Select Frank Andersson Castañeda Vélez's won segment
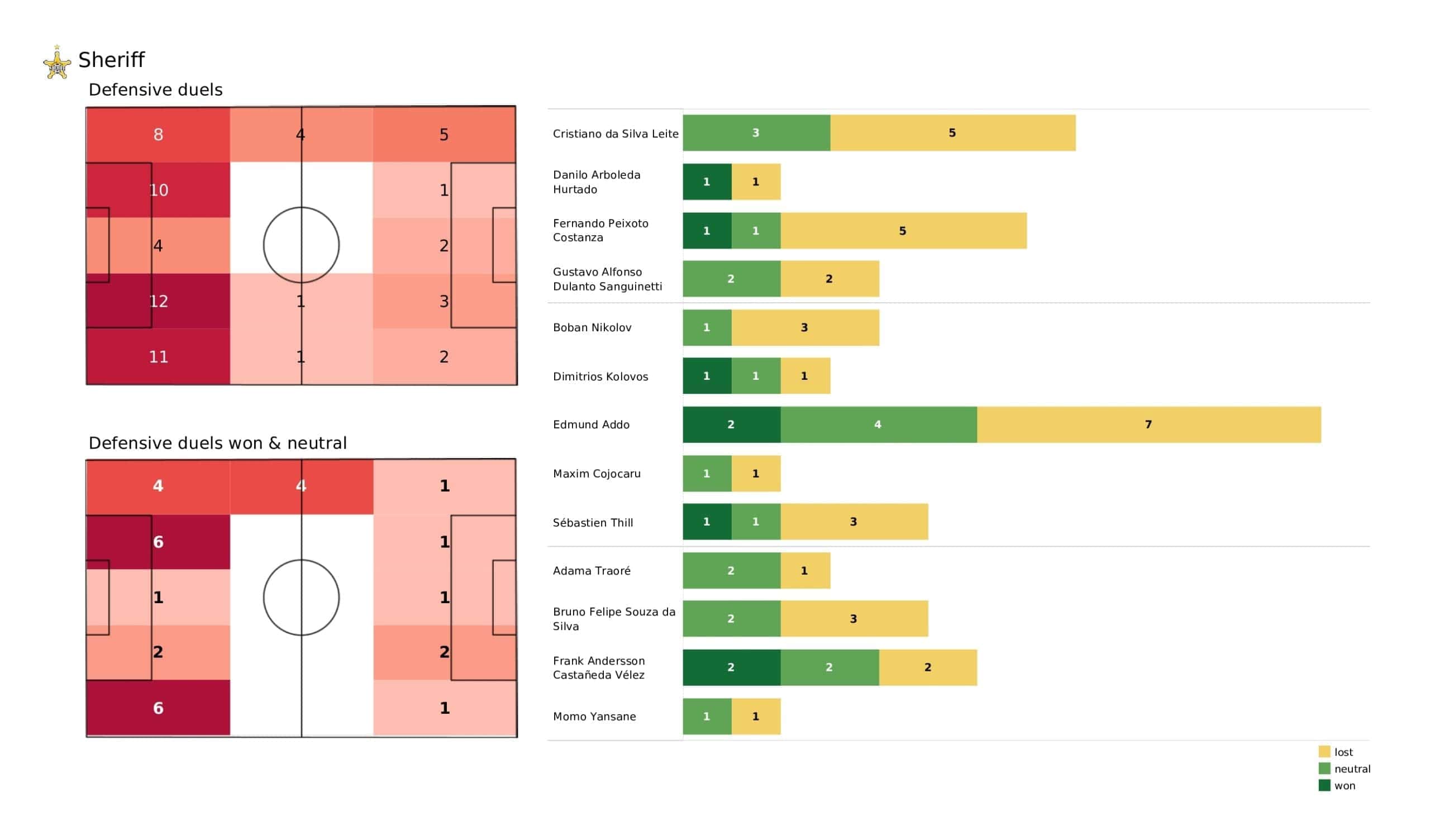Viewport: 1430px width, 840px height. 731,667
